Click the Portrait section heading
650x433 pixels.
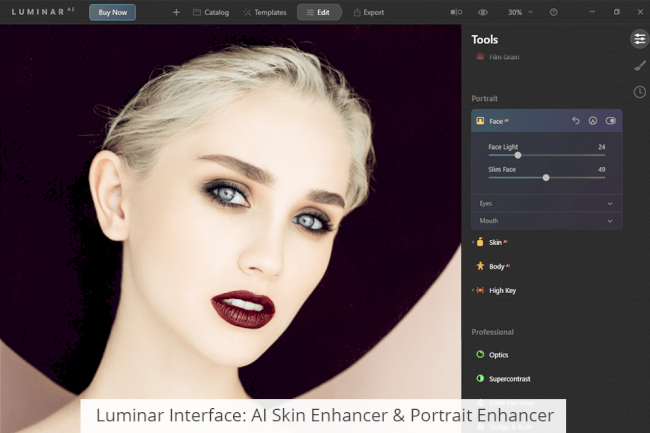point(485,99)
